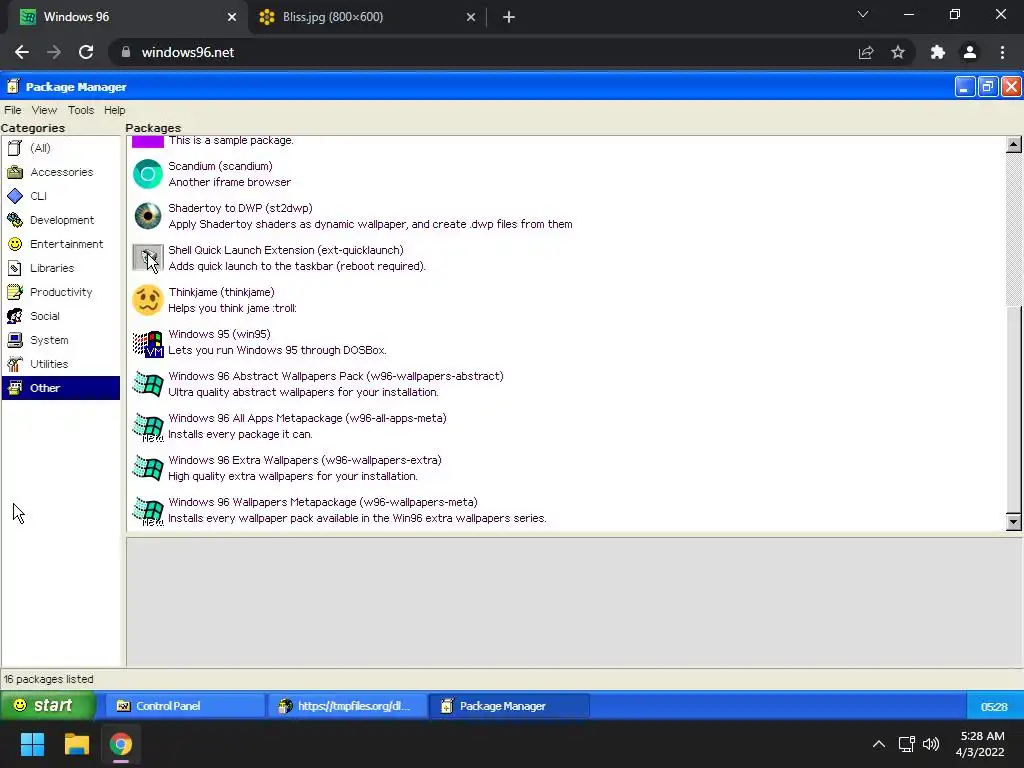
Task: Open the View menu
Action: point(44,110)
